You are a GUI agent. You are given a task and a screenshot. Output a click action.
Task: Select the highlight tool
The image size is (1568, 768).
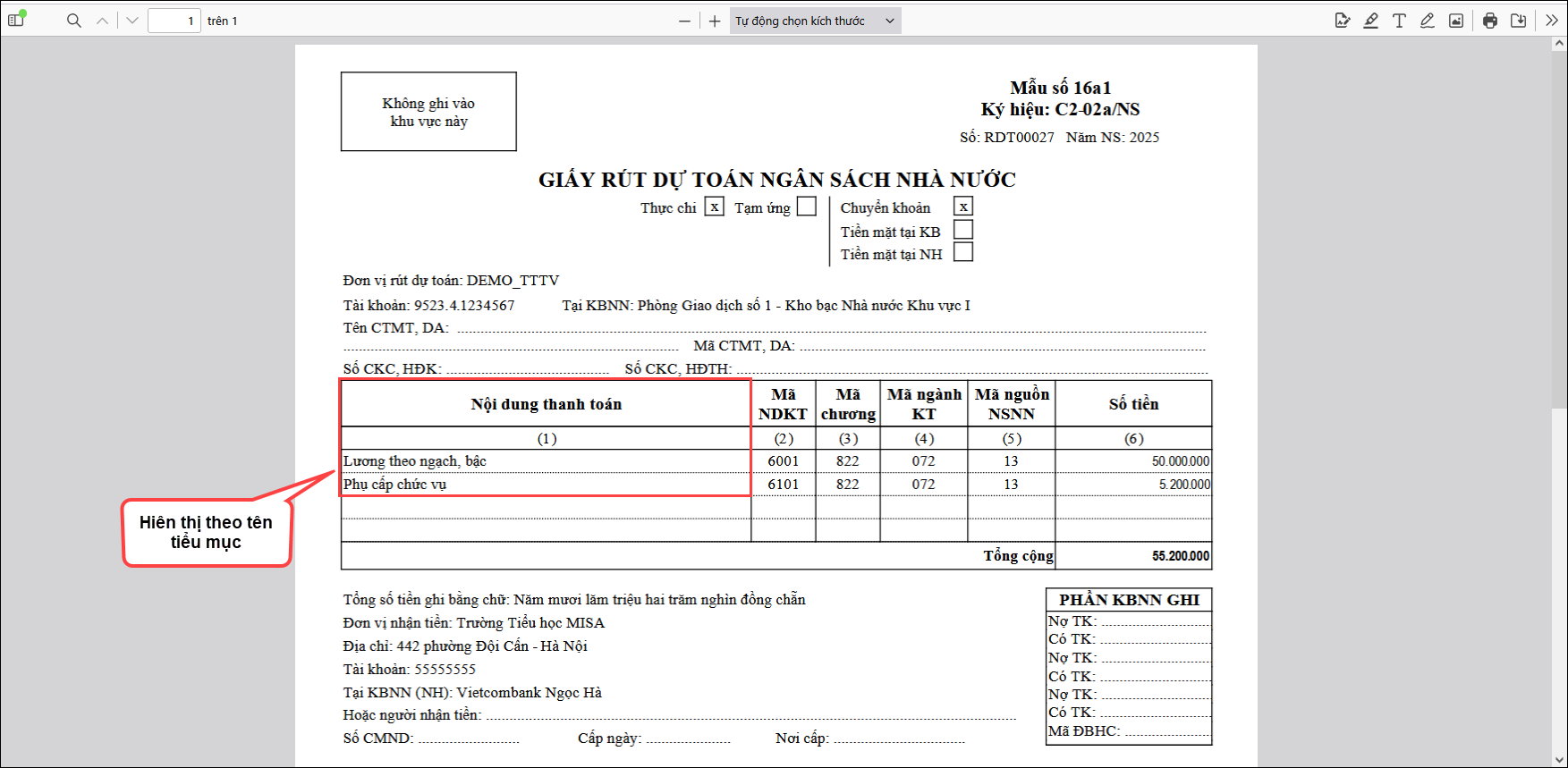1371,21
